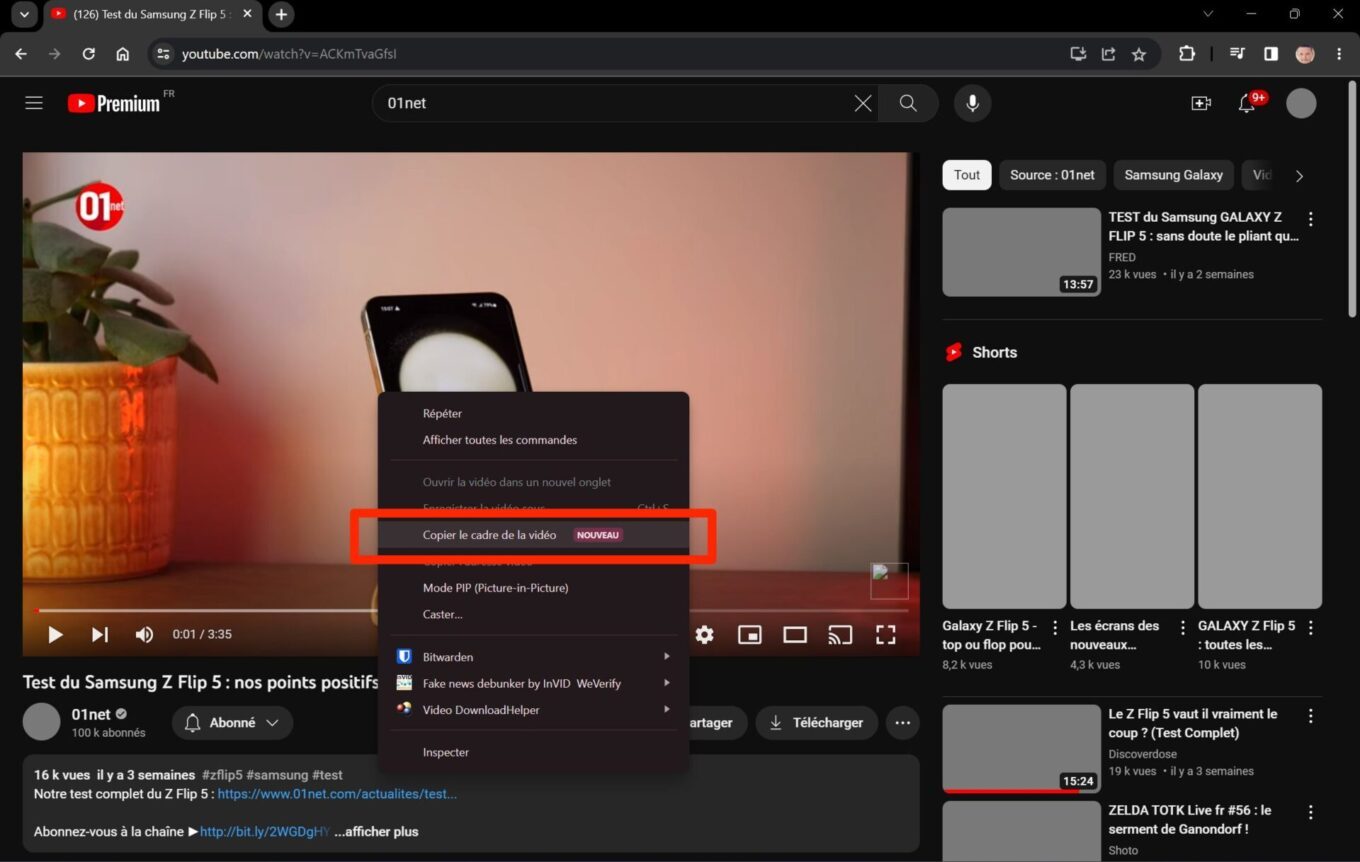1360x862 pixels.
Task: Select Inspecter in the context menu
Action: tap(534, 752)
